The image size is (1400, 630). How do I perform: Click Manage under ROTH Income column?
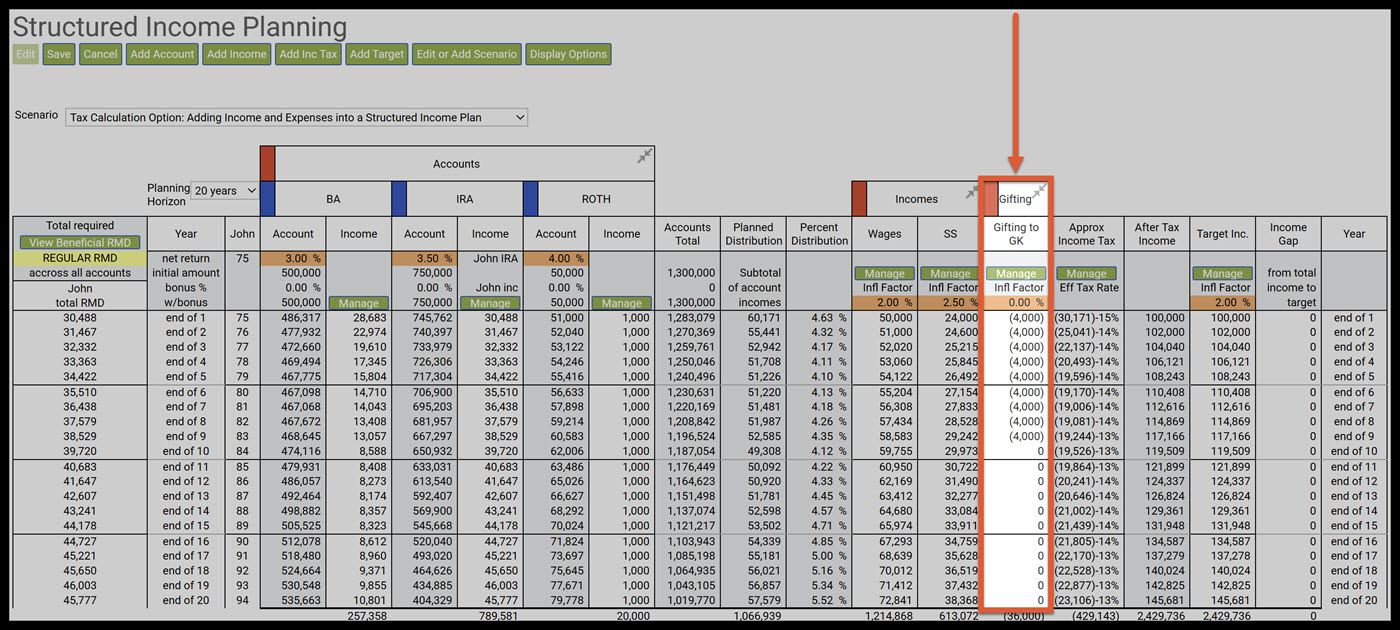(x=622, y=303)
